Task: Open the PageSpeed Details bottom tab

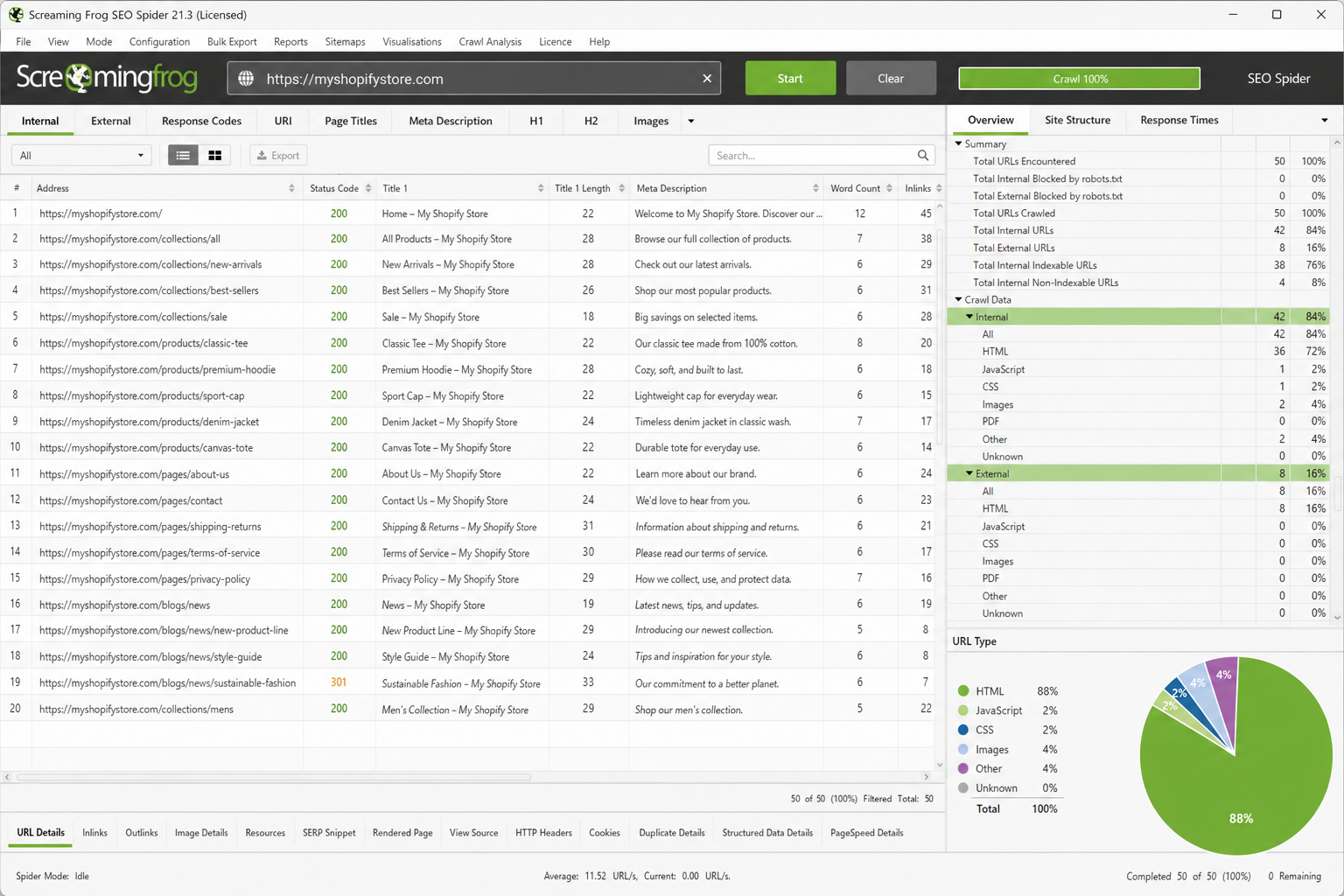Action: coord(866,832)
